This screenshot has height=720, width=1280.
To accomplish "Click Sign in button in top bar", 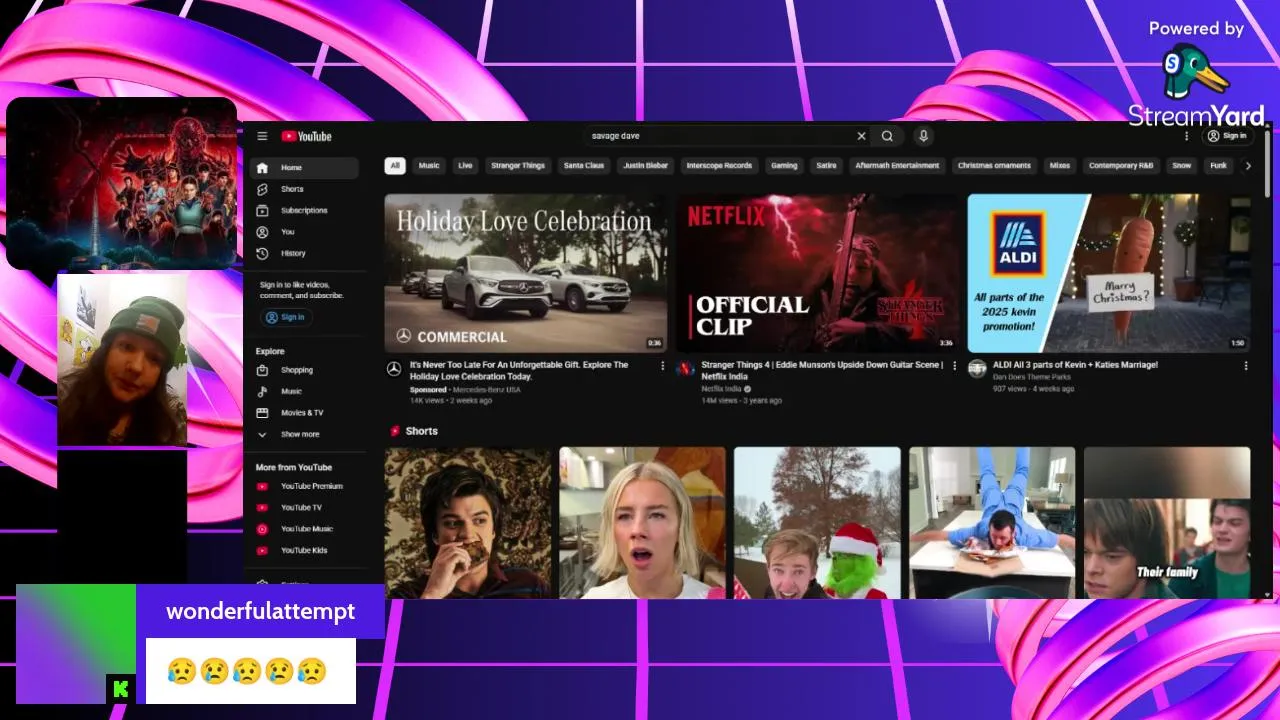I will point(1227,136).
